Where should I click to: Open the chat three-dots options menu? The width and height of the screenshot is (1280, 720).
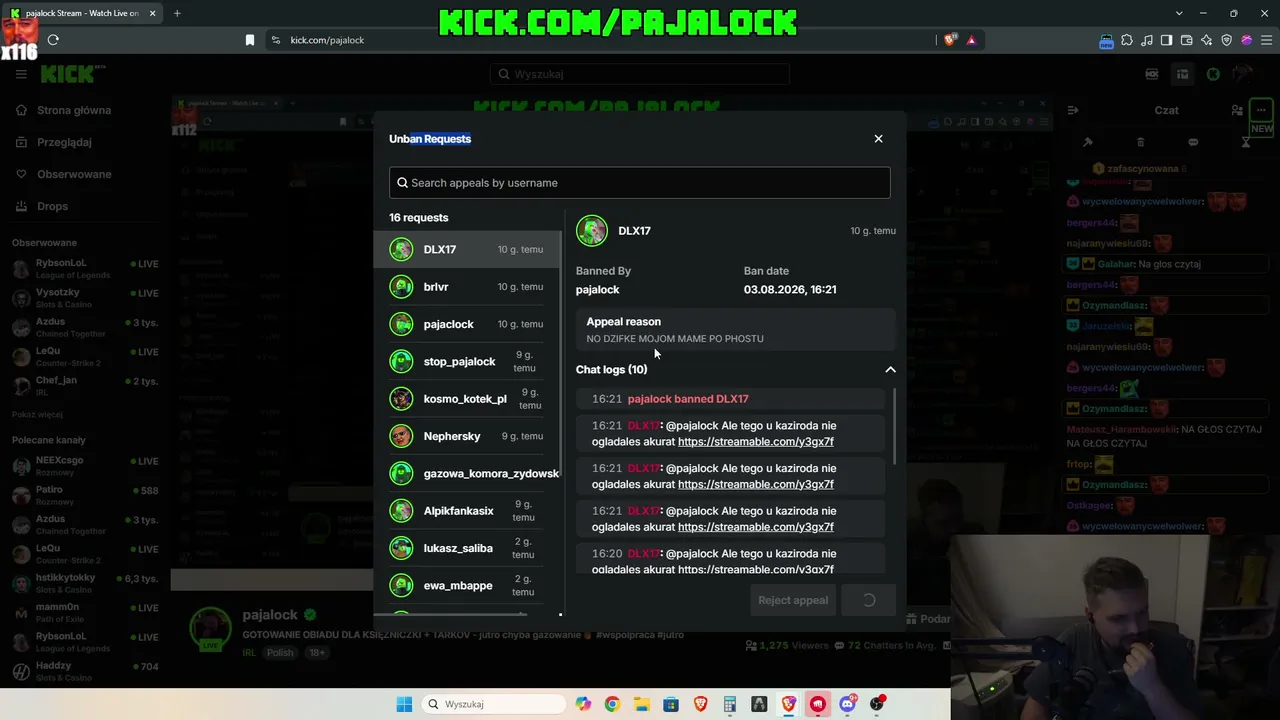point(1261,110)
